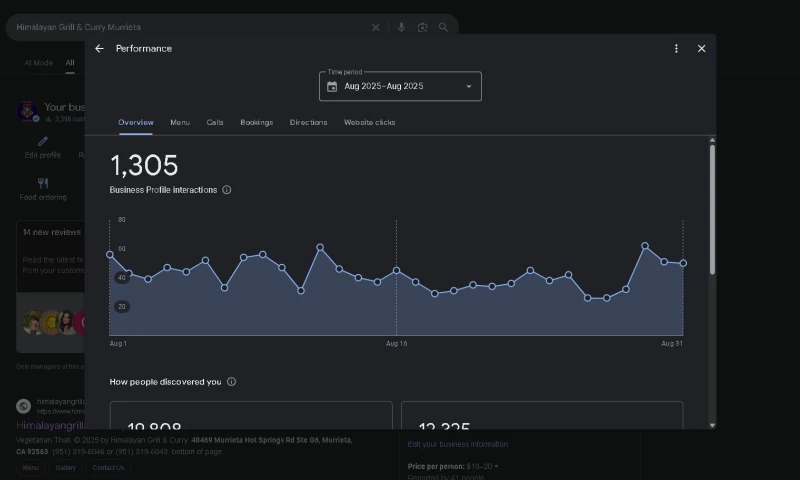Image resolution: width=800 pixels, height=480 pixels.
Task: Select the Directions tab
Action: [x=308, y=122]
